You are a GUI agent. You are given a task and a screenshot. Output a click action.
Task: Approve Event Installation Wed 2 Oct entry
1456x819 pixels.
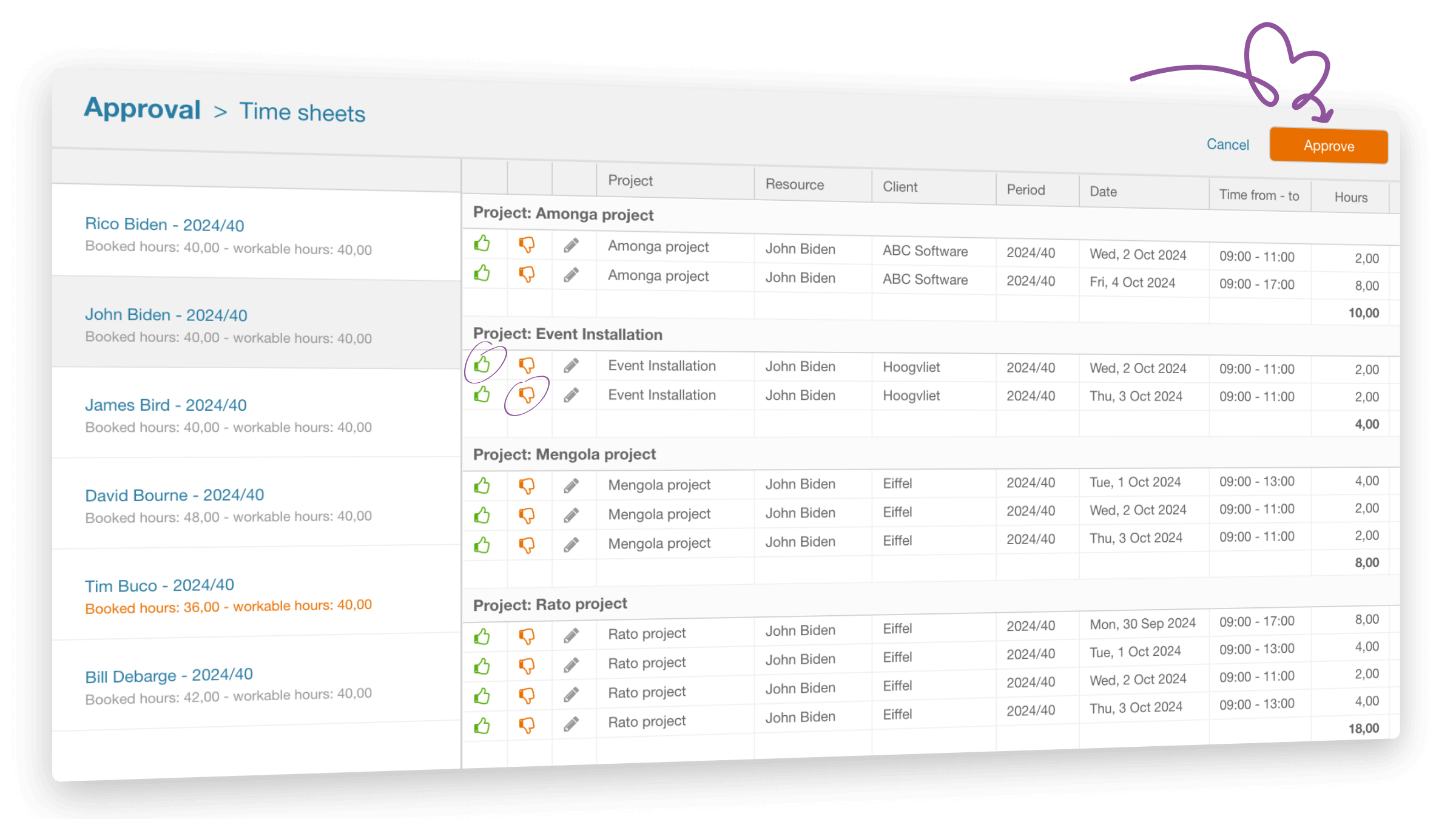[x=482, y=364]
